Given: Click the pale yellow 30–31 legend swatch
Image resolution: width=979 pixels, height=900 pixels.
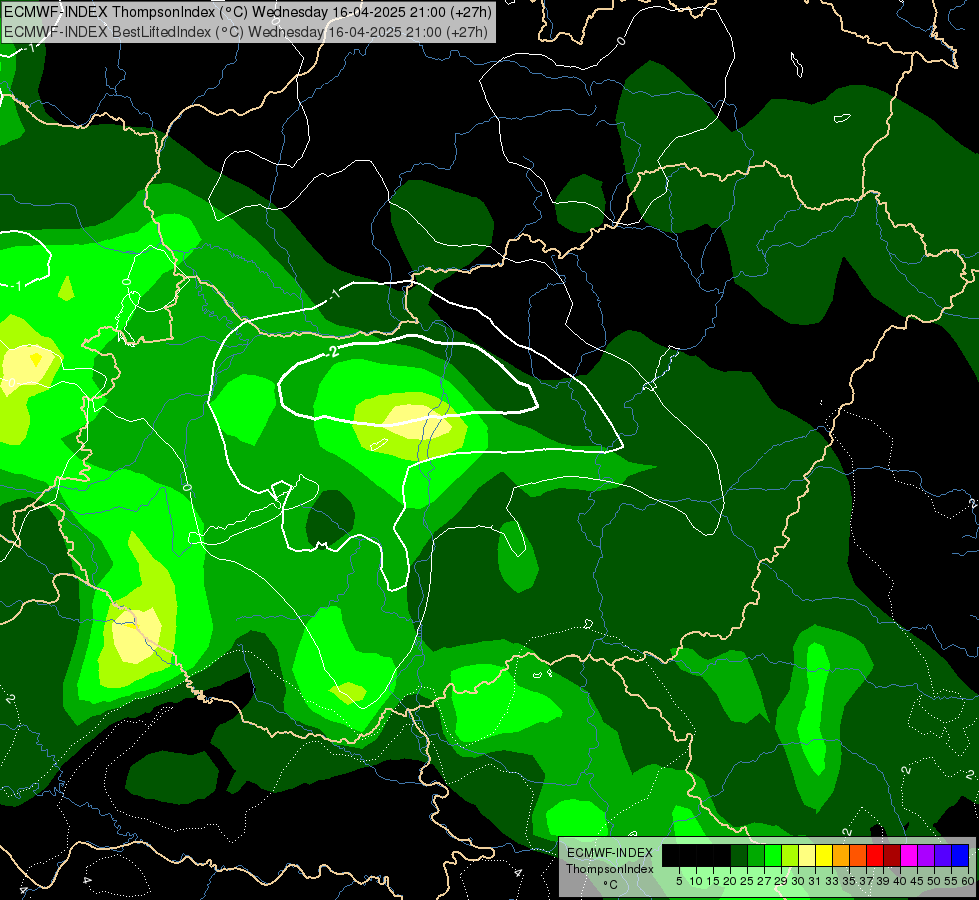Looking at the screenshot, I should click(807, 855).
